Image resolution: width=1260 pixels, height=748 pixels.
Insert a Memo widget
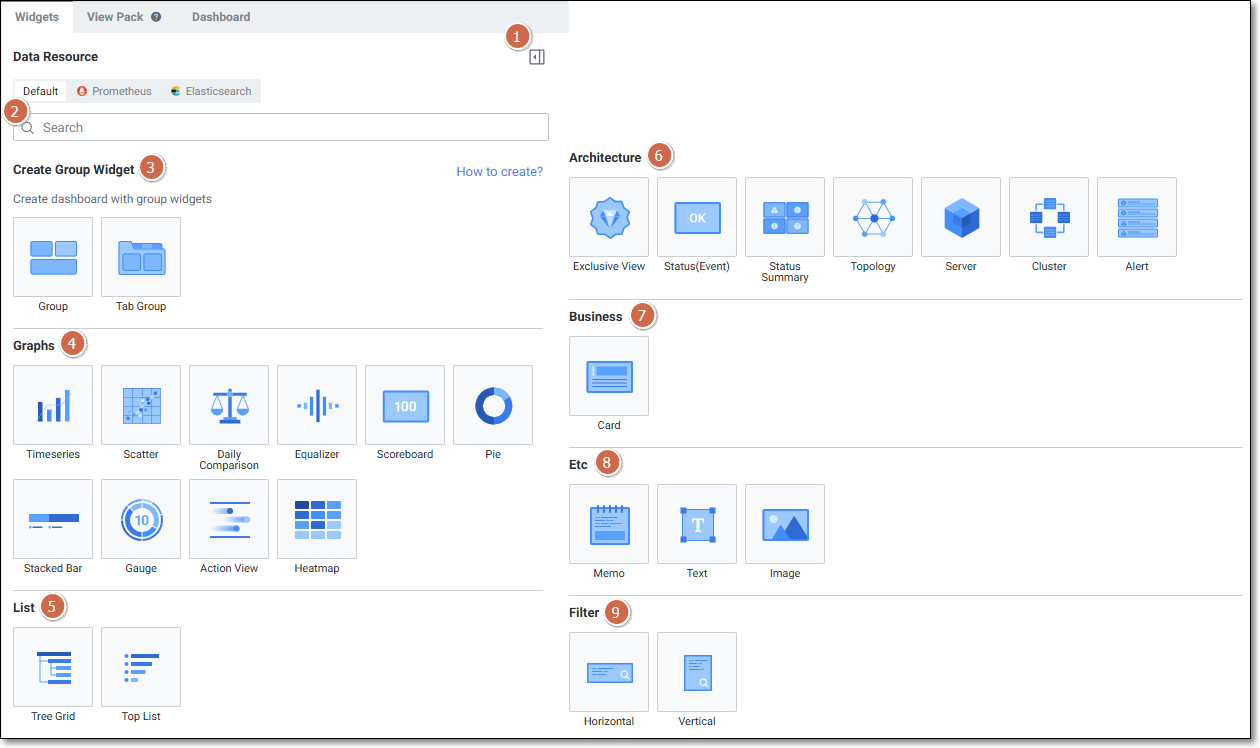click(609, 524)
